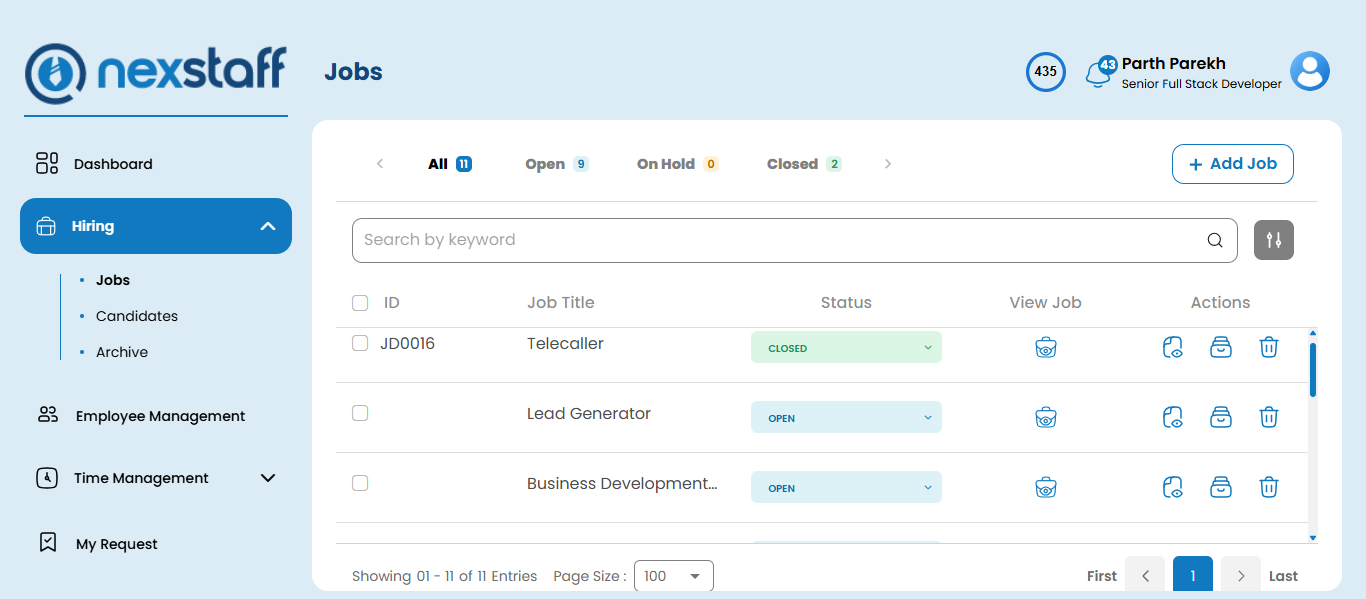Switch to the Open tab
Viewport: 1366px width, 599px height.
coord(557,164)
